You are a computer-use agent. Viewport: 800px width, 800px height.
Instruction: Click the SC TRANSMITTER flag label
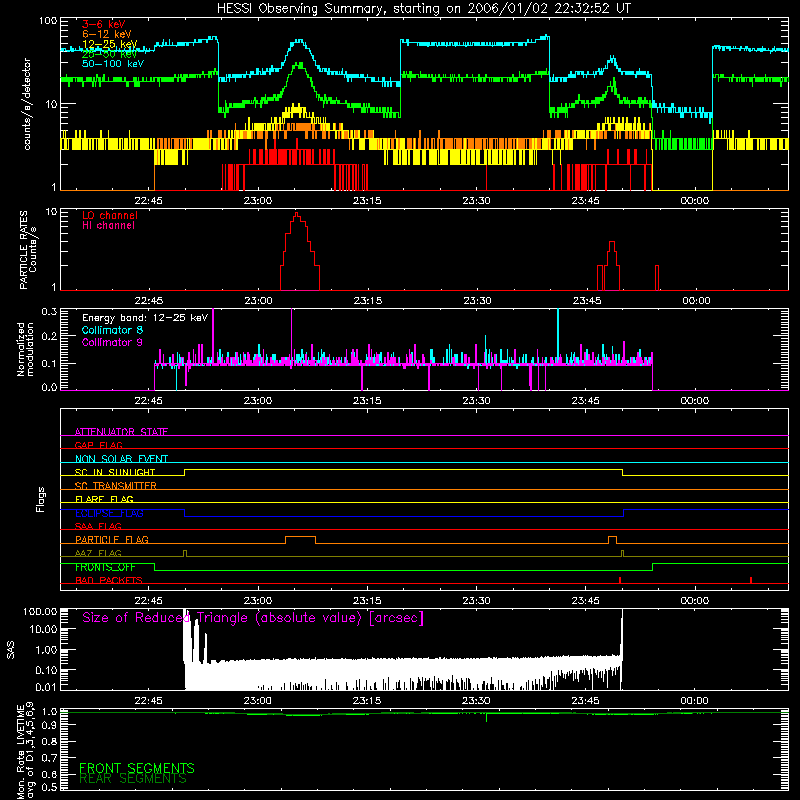(x=115, y=486)
